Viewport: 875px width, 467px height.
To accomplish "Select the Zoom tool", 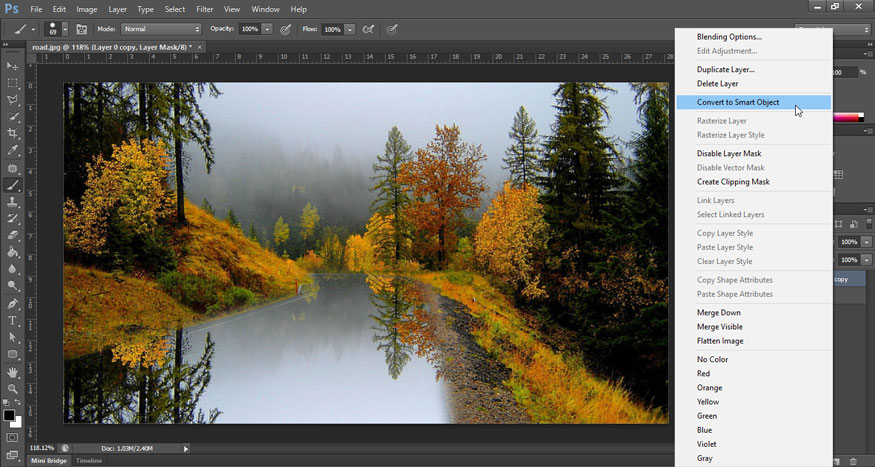I will pyautogui.click(x=13, y=388).
